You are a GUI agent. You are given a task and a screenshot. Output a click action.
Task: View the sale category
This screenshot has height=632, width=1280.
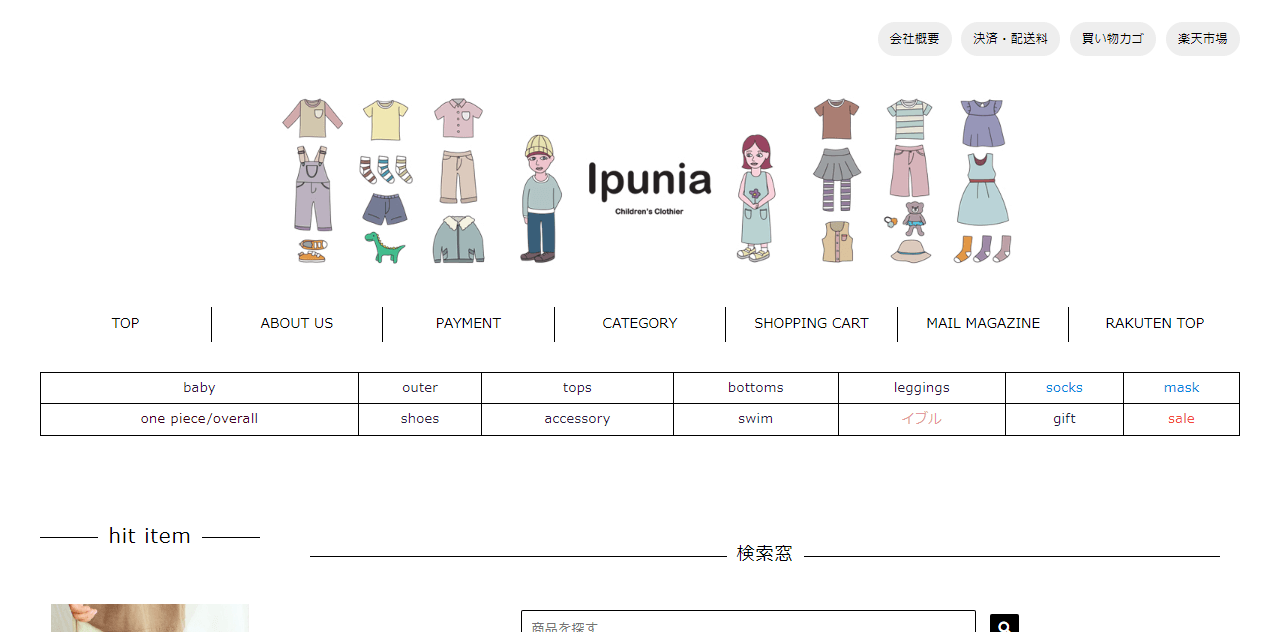pyautogui.click(x=1181, y=418)
